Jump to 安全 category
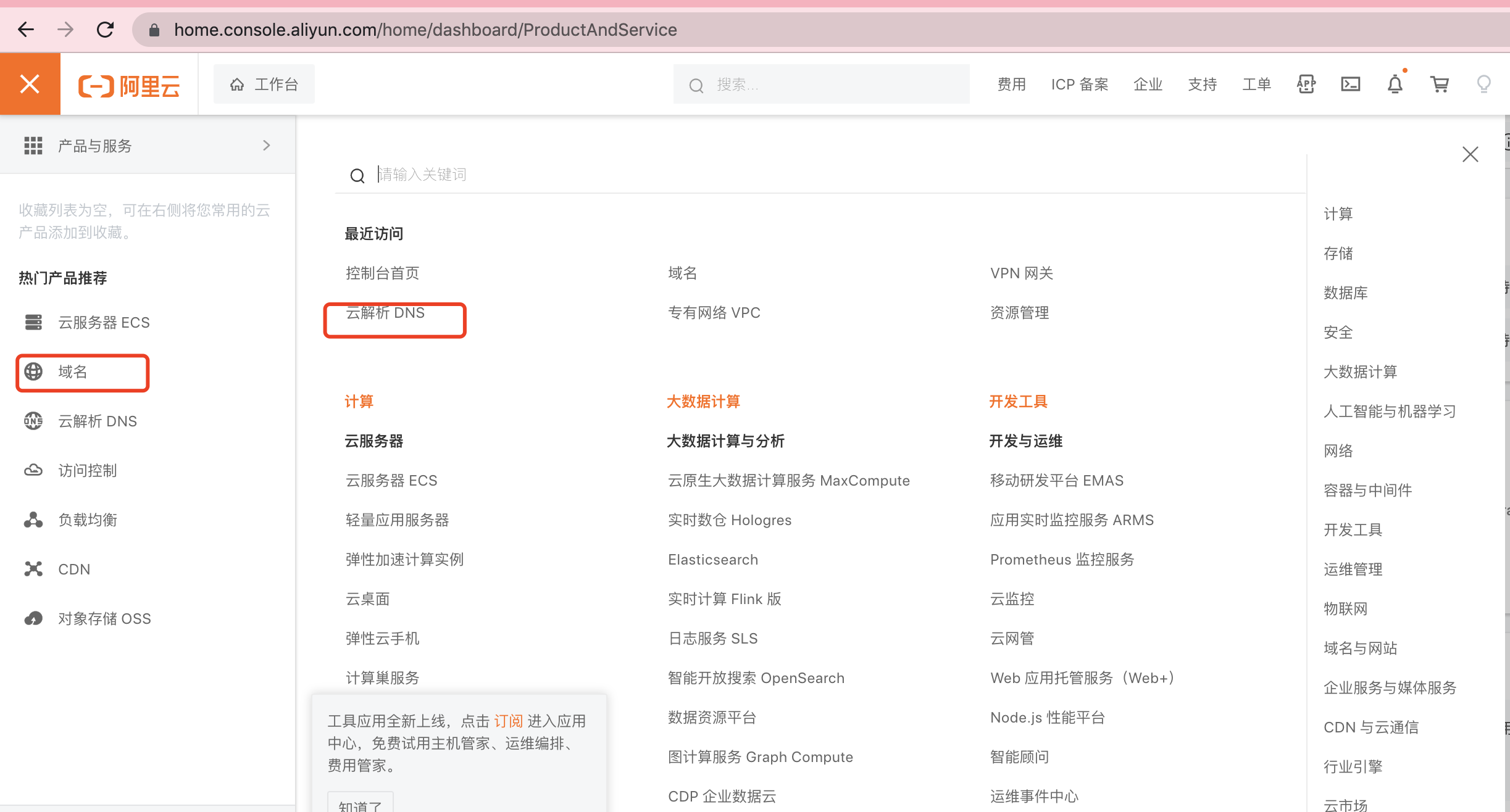Screen dimensions: 1510x812 pos(1338,333)
